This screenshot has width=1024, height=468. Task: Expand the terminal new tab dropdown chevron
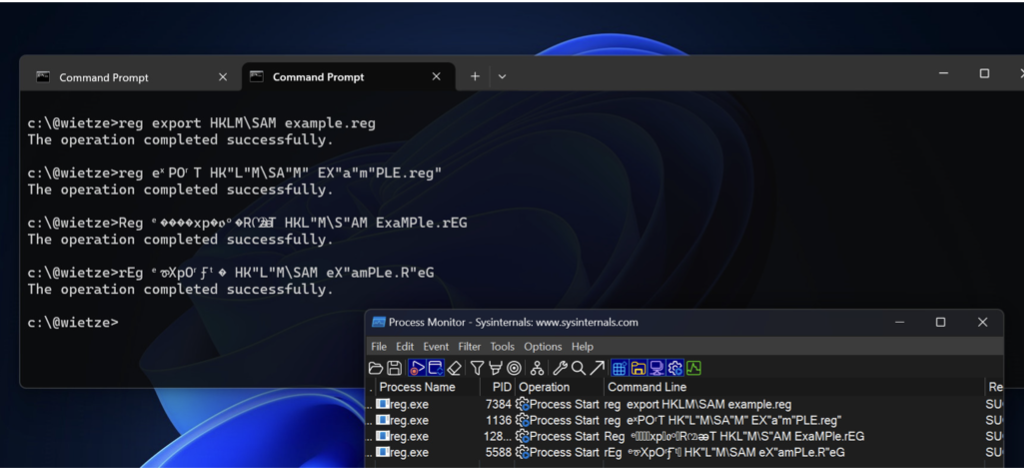tap(502, 77)
